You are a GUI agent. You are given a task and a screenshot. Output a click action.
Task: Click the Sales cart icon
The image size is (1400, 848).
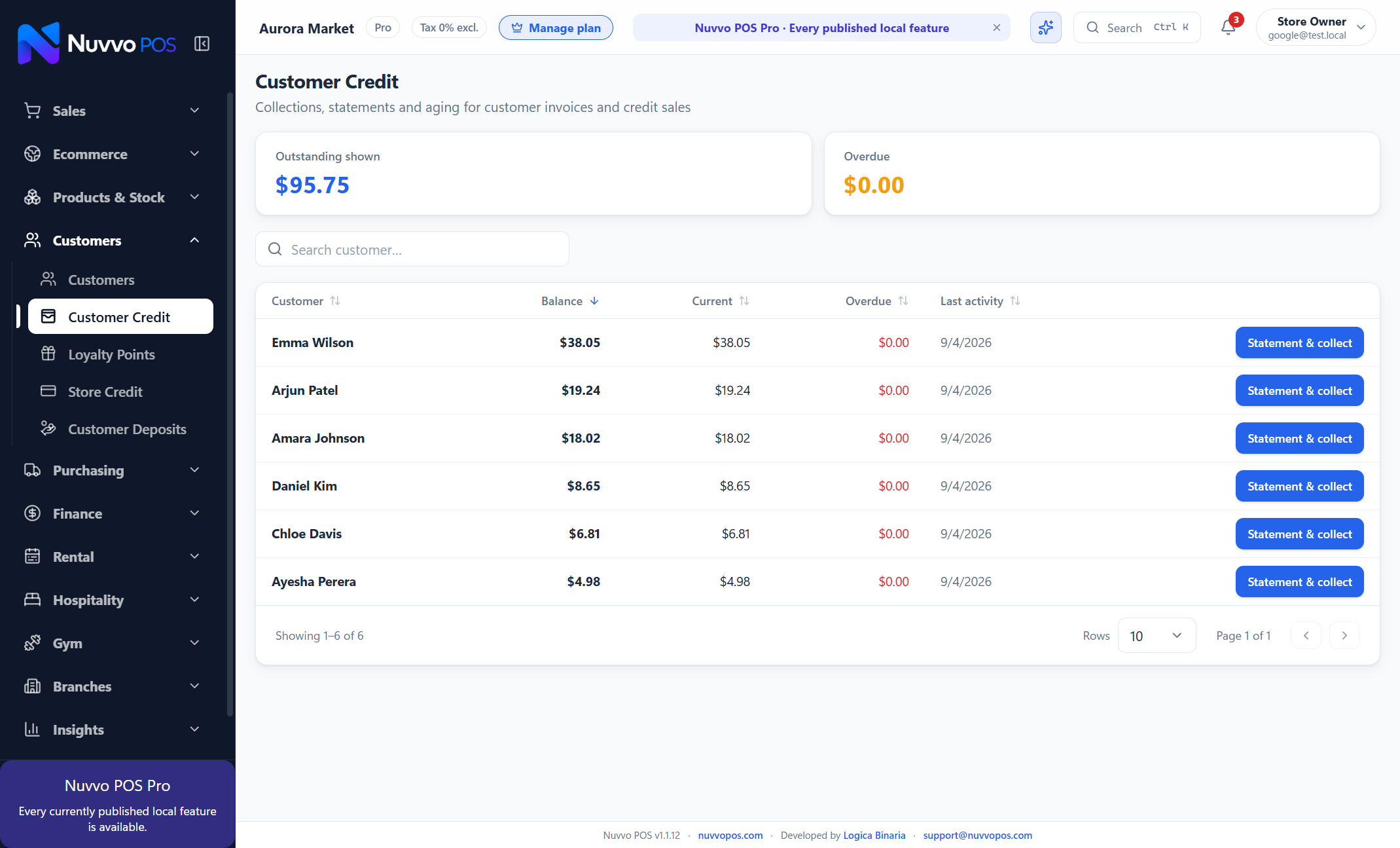click(x=32, y=111)
